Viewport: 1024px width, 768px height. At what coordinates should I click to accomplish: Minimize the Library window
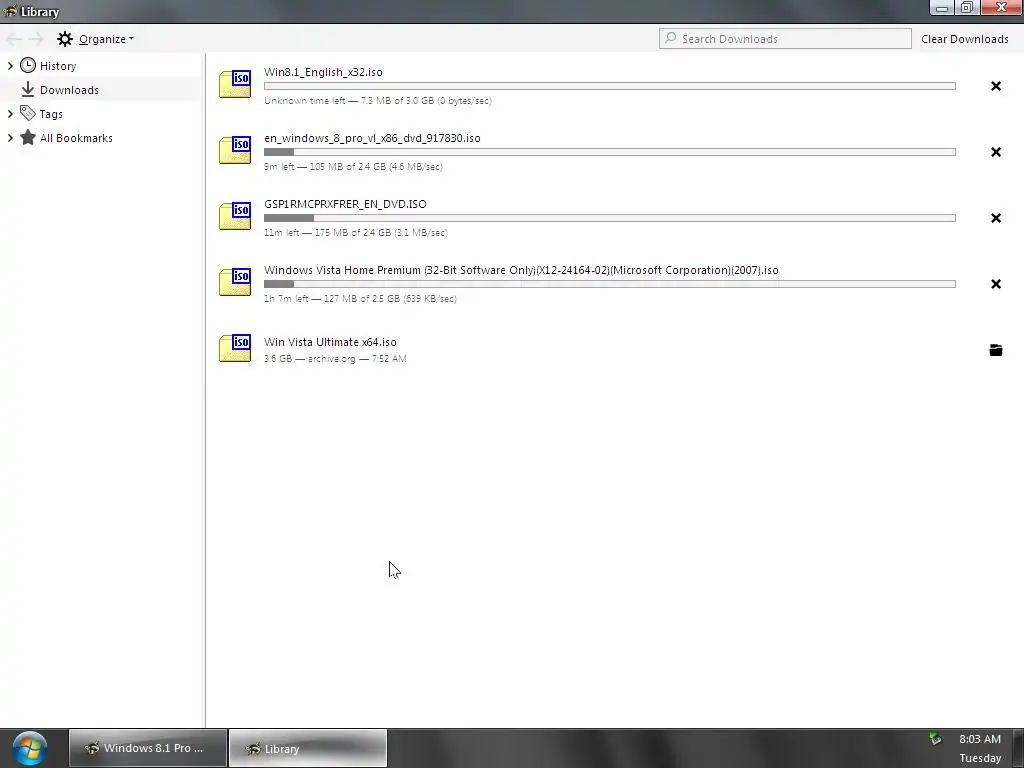(941, 8)
